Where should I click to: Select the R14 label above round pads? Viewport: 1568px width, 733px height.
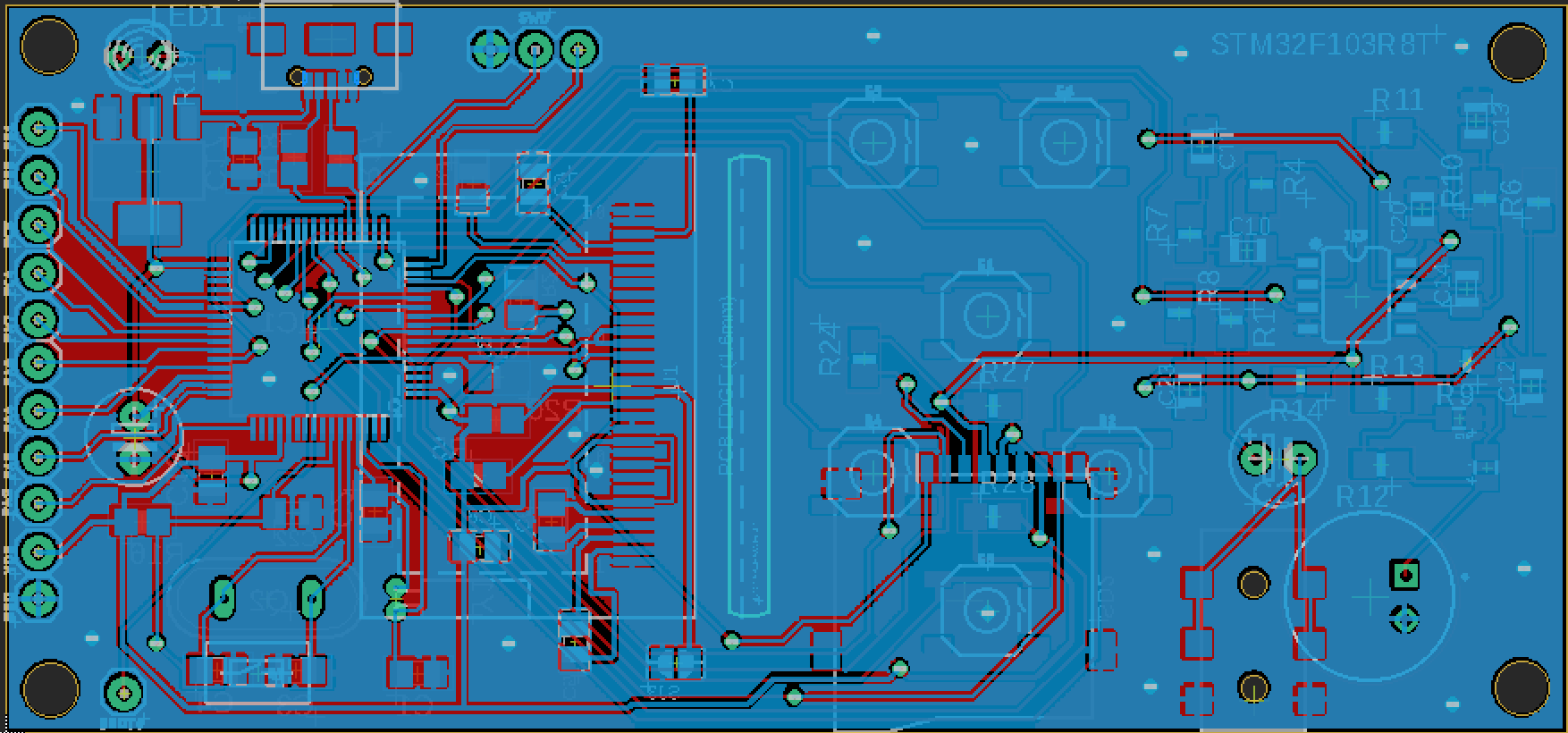click(1296, 410)
